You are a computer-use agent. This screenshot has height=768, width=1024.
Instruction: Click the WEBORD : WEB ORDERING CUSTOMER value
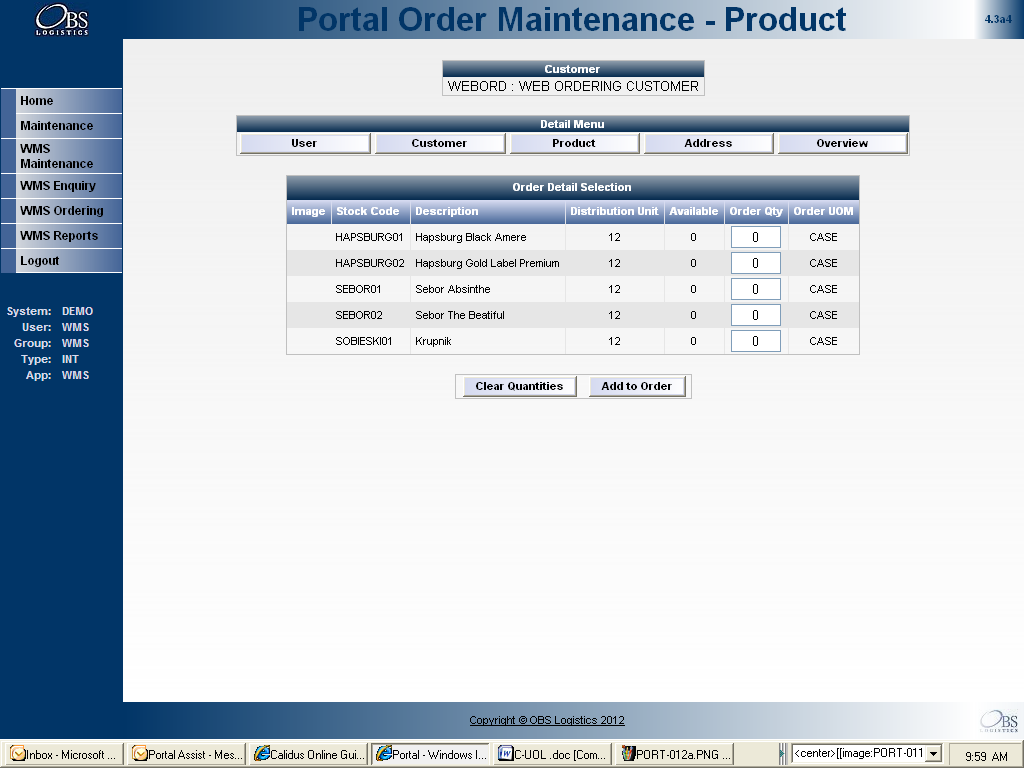click(573, 86)
